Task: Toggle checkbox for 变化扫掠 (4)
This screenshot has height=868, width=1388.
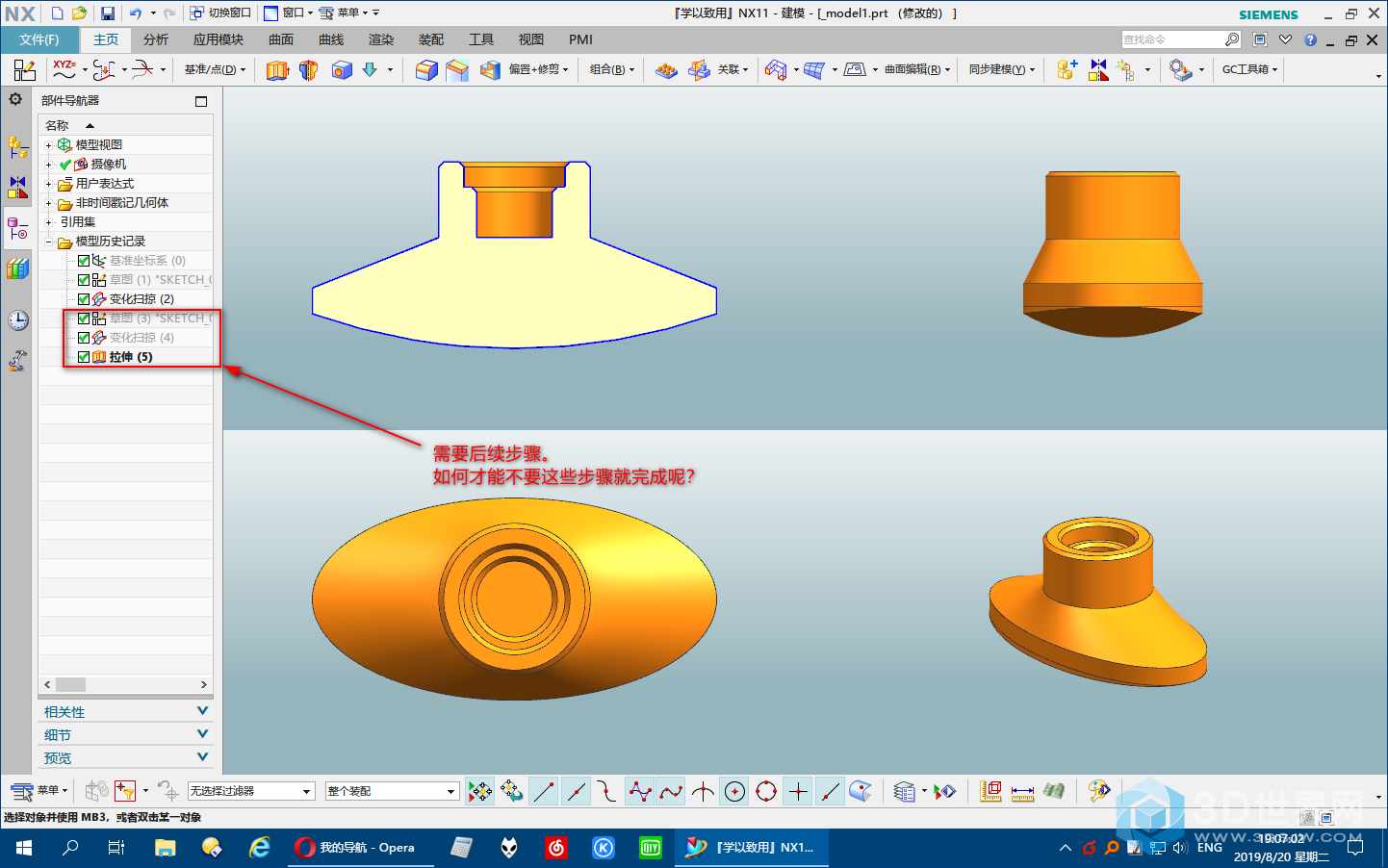Action: click(x=84, y=338)
